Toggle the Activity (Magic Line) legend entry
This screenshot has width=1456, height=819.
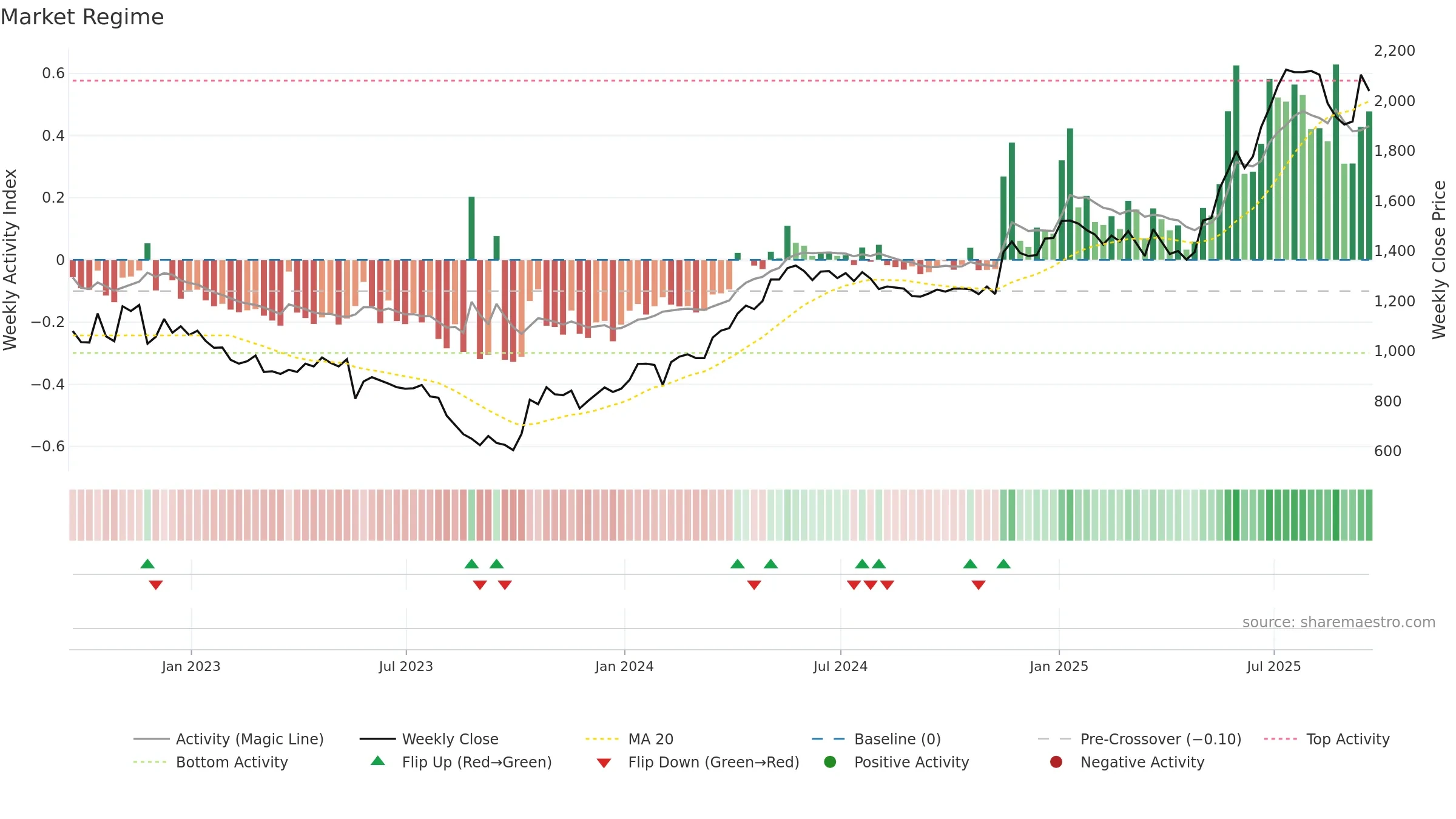click(229, 739)
